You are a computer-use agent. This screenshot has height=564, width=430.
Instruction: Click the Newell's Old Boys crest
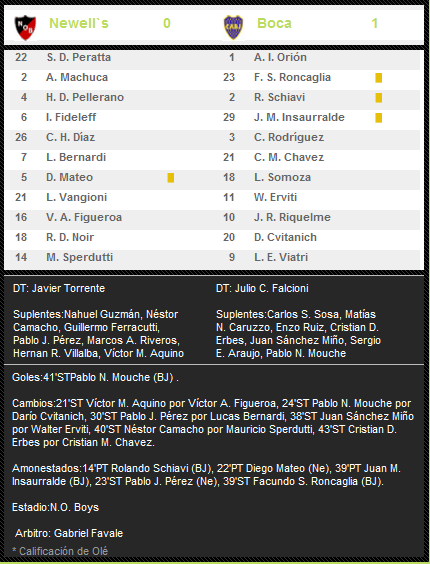(x=25, y=27)
